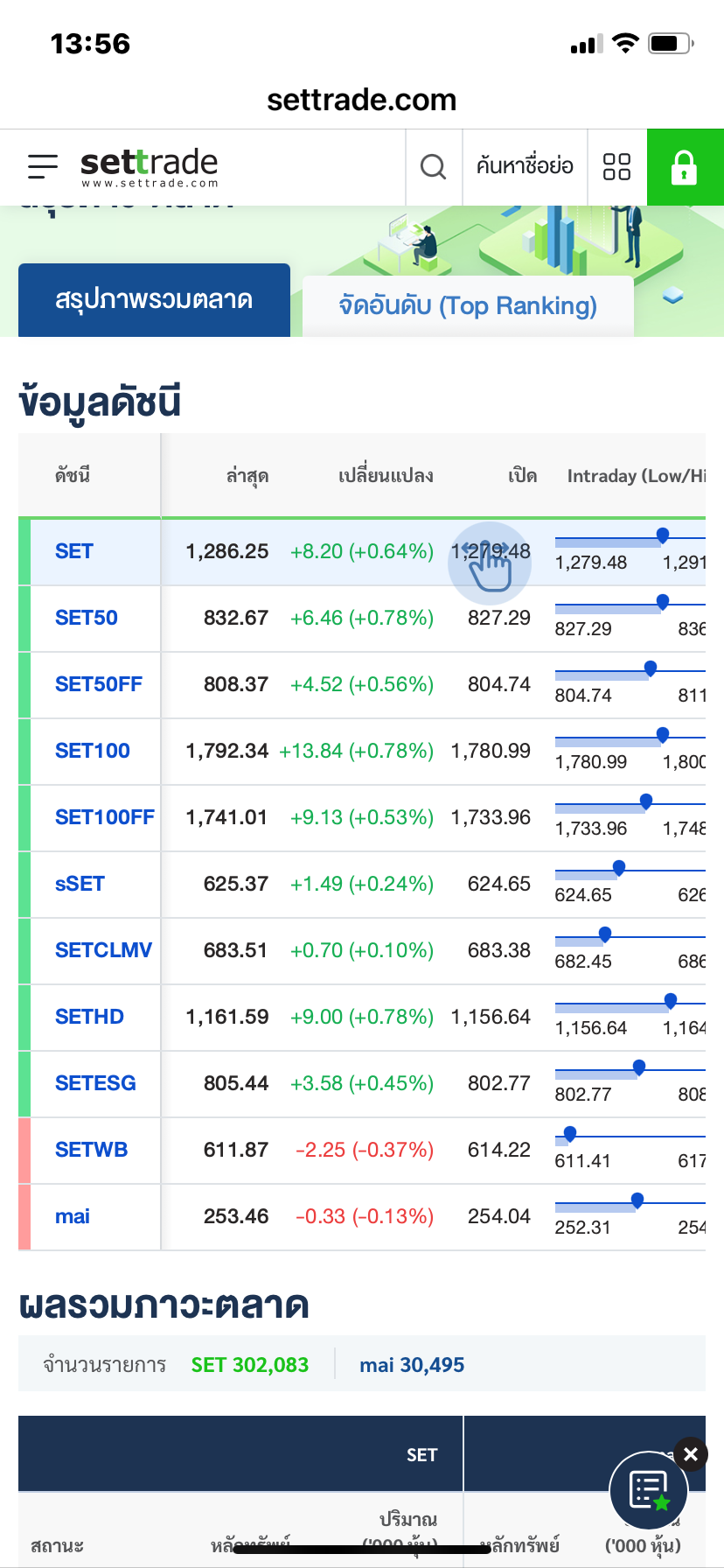
Task: Click the ค้นหาชื่อย่อ symbol search button
Action: (x=525, y=166)
